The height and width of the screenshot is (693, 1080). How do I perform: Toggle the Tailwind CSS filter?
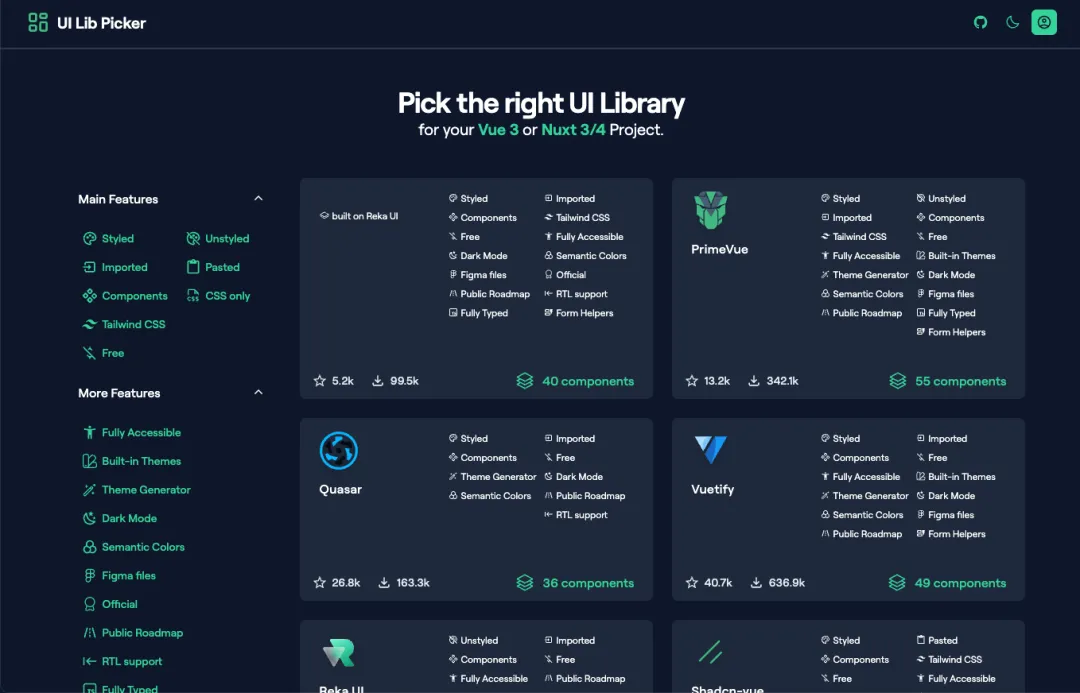tap(124, 324)
